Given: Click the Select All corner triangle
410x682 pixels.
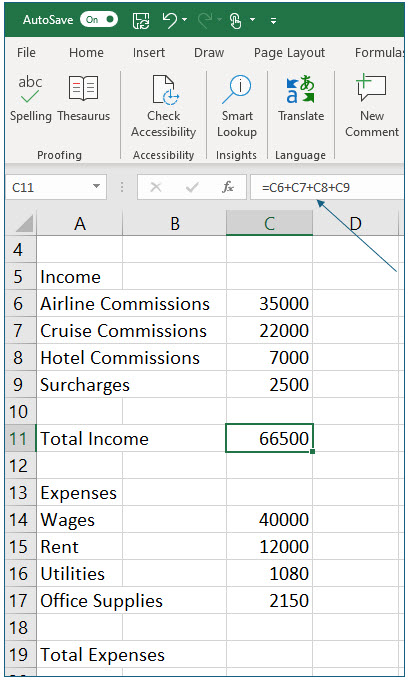Looking at the screenshot, I should coord(22,224).
